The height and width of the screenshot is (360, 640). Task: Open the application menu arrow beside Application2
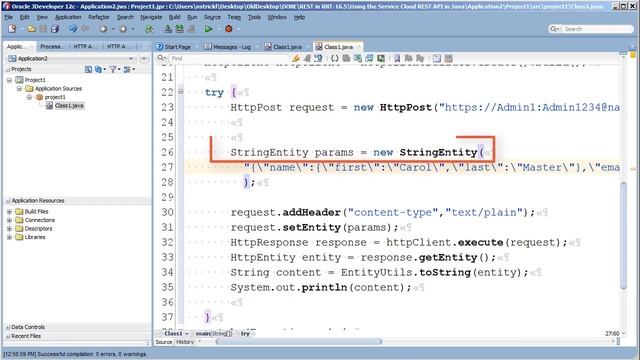tap(144, 59)
